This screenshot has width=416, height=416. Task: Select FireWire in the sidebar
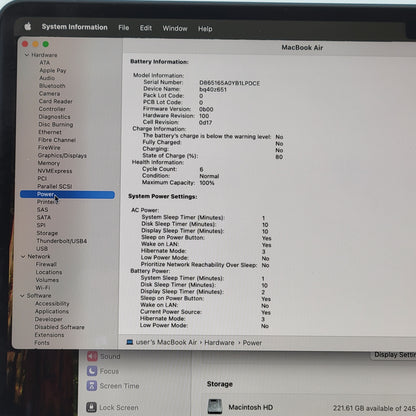(49, 147)
